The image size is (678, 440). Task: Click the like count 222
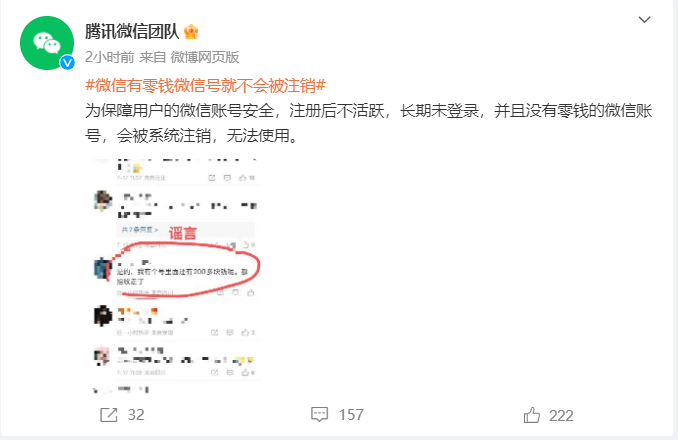point(561,416)
